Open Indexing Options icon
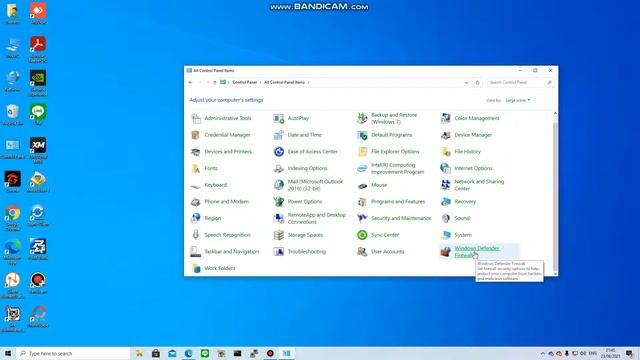640x360 pixels. (279, 168)
